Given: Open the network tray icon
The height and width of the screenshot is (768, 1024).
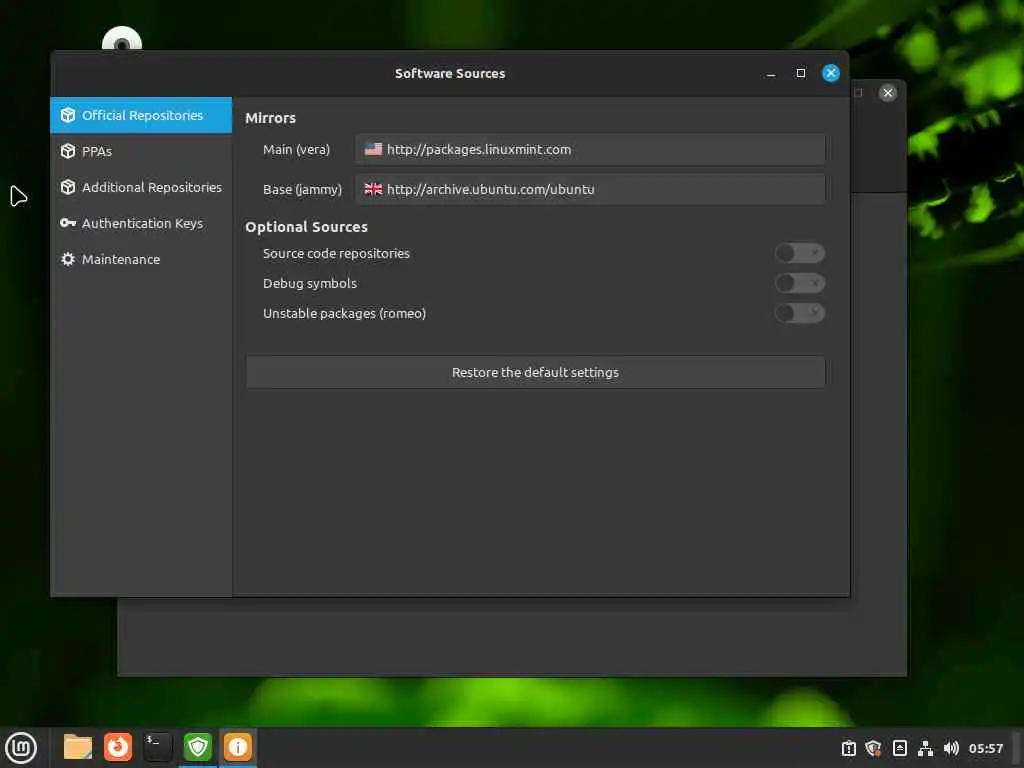Looking at the screenshot, I should click(925, 748).
